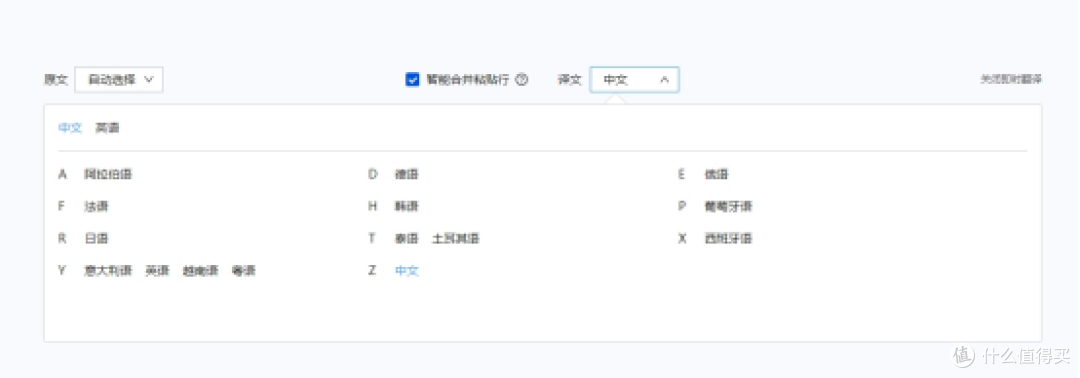Click the 关闭即时翻译 link
This screenshot has width=1080, height=378.
pyautogui.click(x=1011, y=80)
